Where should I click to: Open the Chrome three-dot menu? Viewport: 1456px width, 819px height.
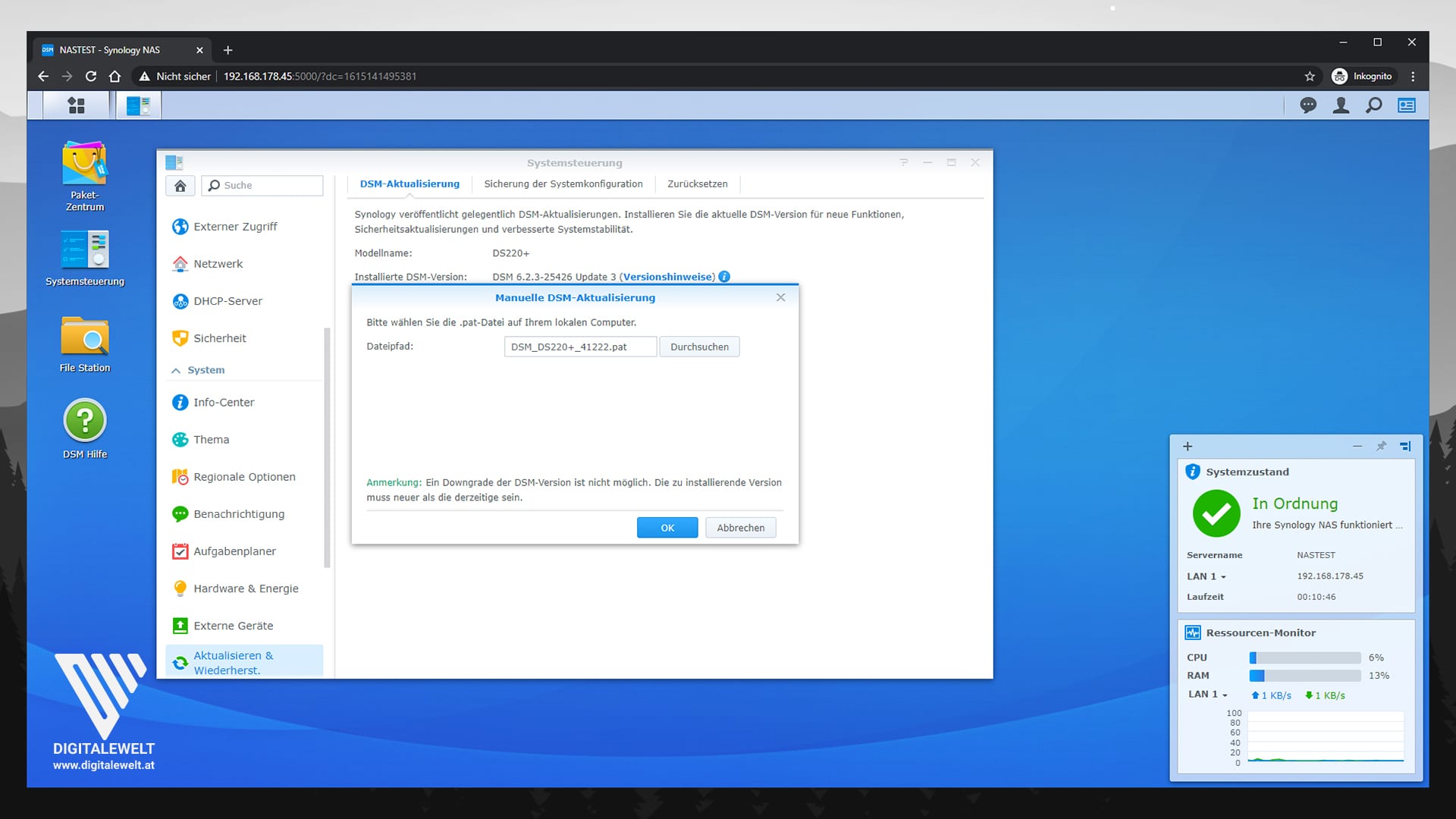[1413, 77]
